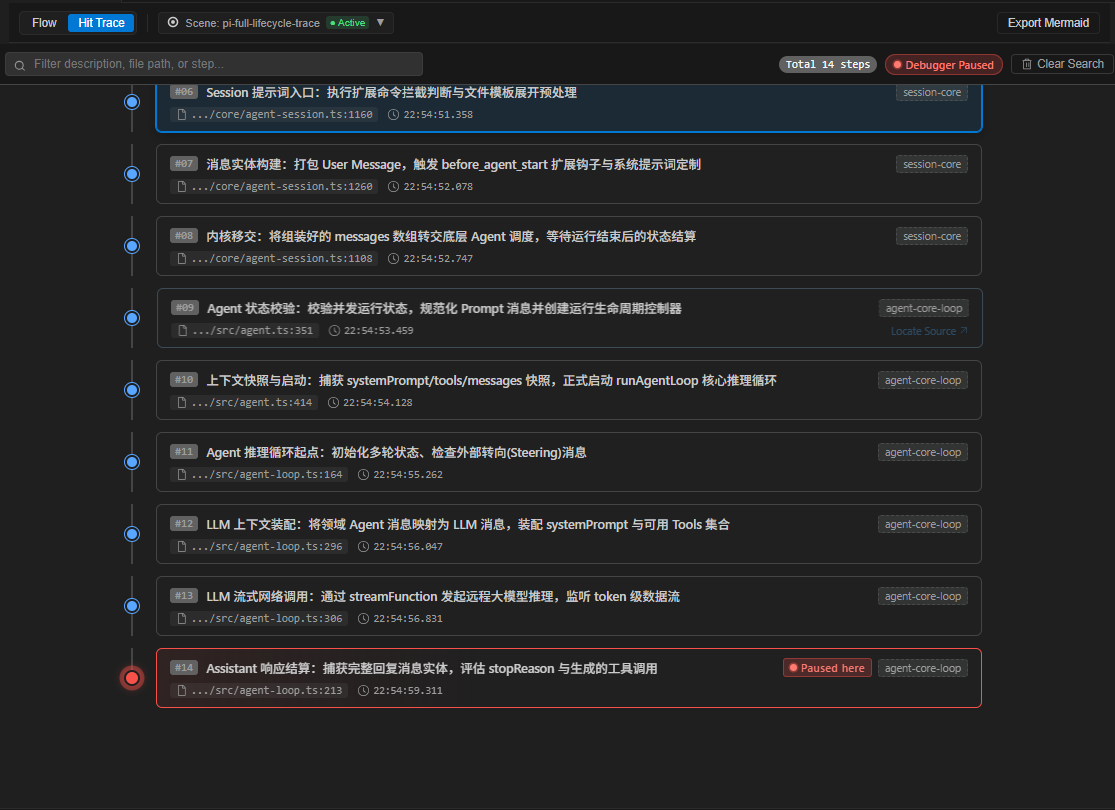The image size is (1115, 810).
Task: Select step #11 title Agent Steering
Action: [x=396, y=452]
